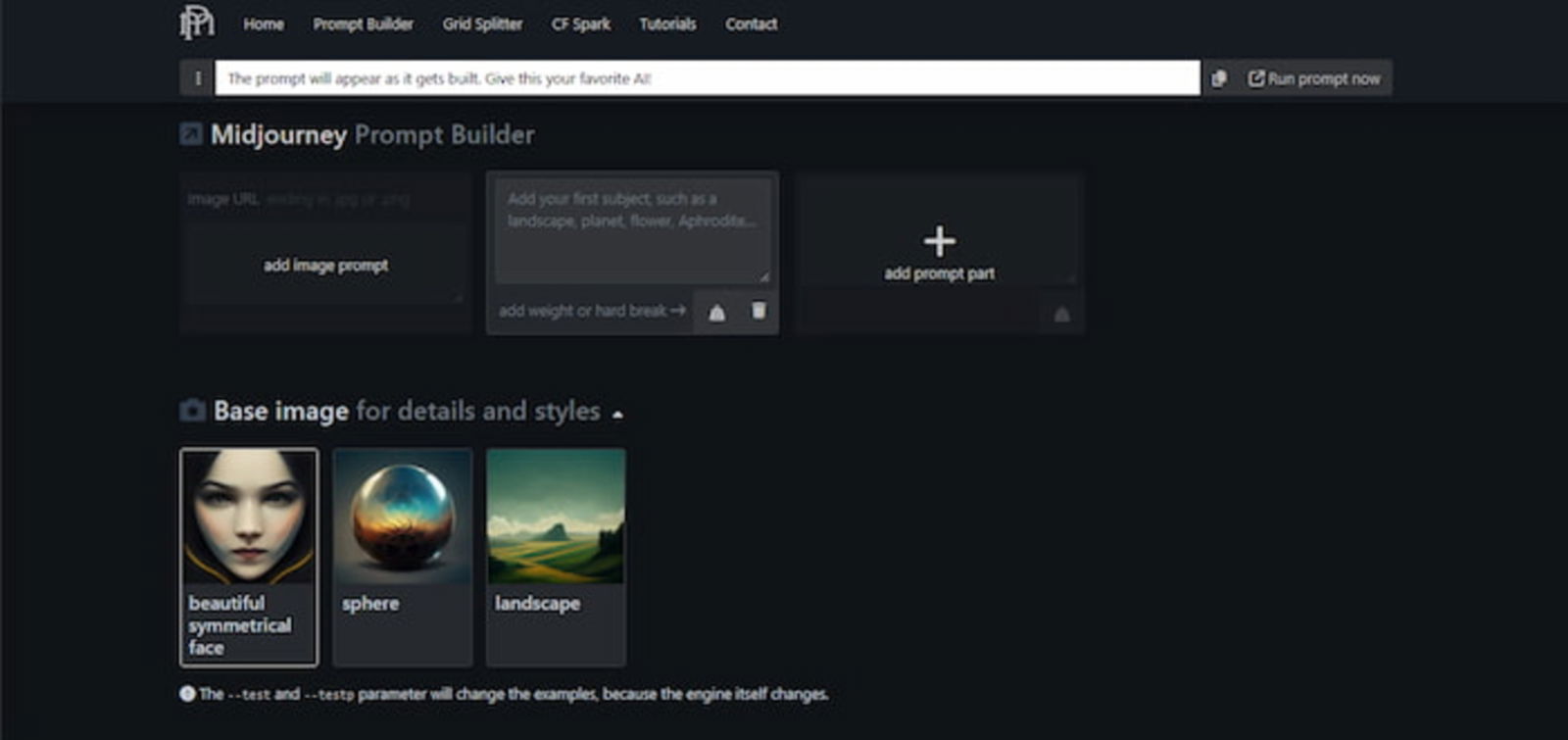The width and height of the screenshot is (1568, 740).
Task: Click the weight icon under add prompt part
Action: (x=1061, y=314)
